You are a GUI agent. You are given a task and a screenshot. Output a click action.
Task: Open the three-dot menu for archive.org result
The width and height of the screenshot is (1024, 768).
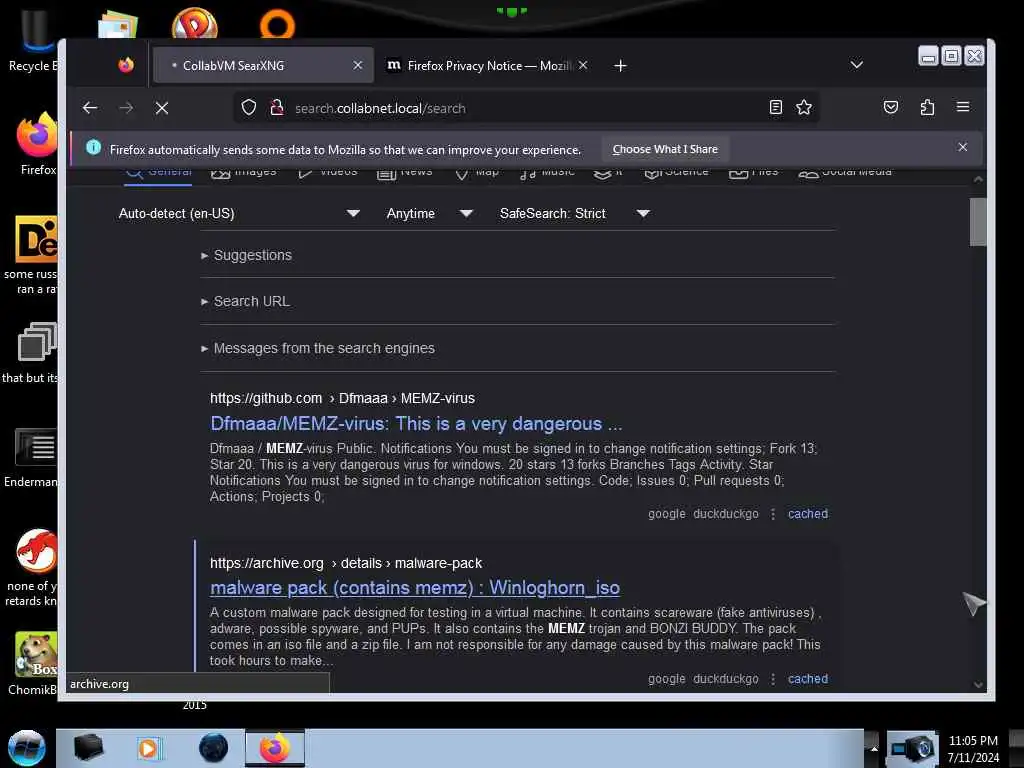click(x=773, y=679)
